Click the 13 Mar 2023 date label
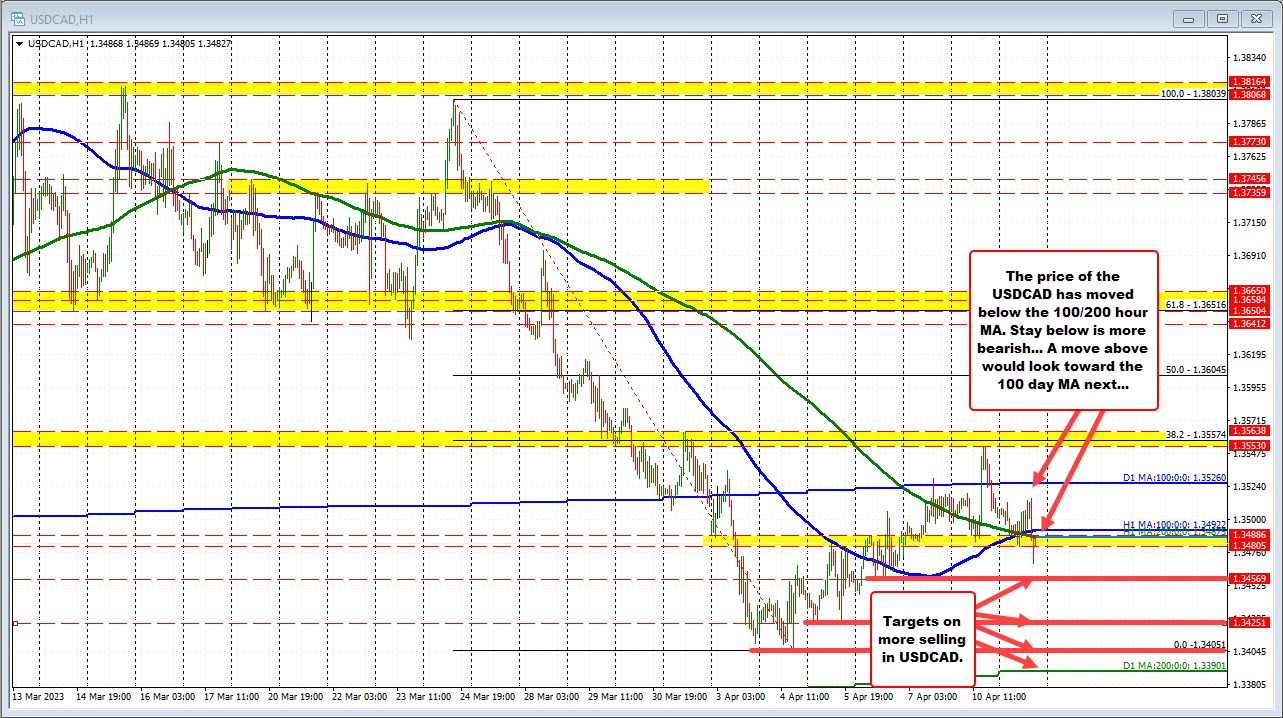The height and width of the screenshot is (718, 1283). 37,697
